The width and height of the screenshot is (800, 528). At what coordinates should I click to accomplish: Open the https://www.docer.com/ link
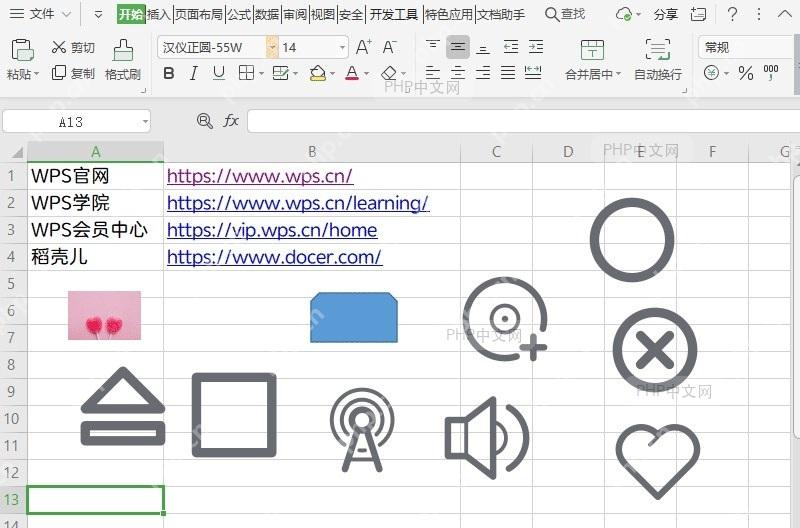coord(274,257)
